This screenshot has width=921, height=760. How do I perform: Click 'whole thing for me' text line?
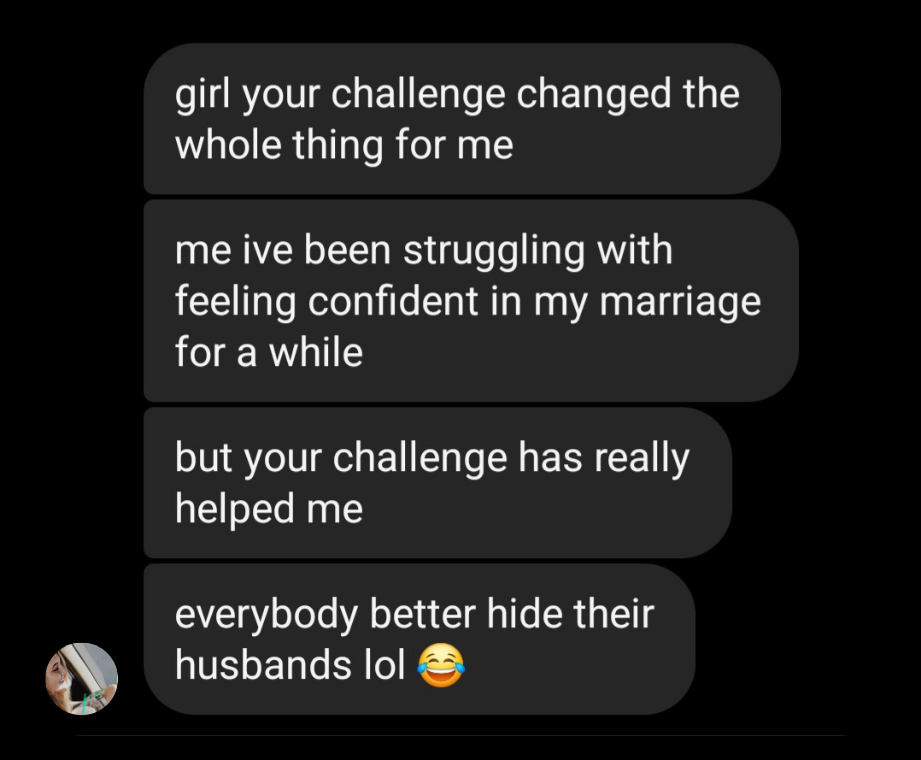point(344,144)
